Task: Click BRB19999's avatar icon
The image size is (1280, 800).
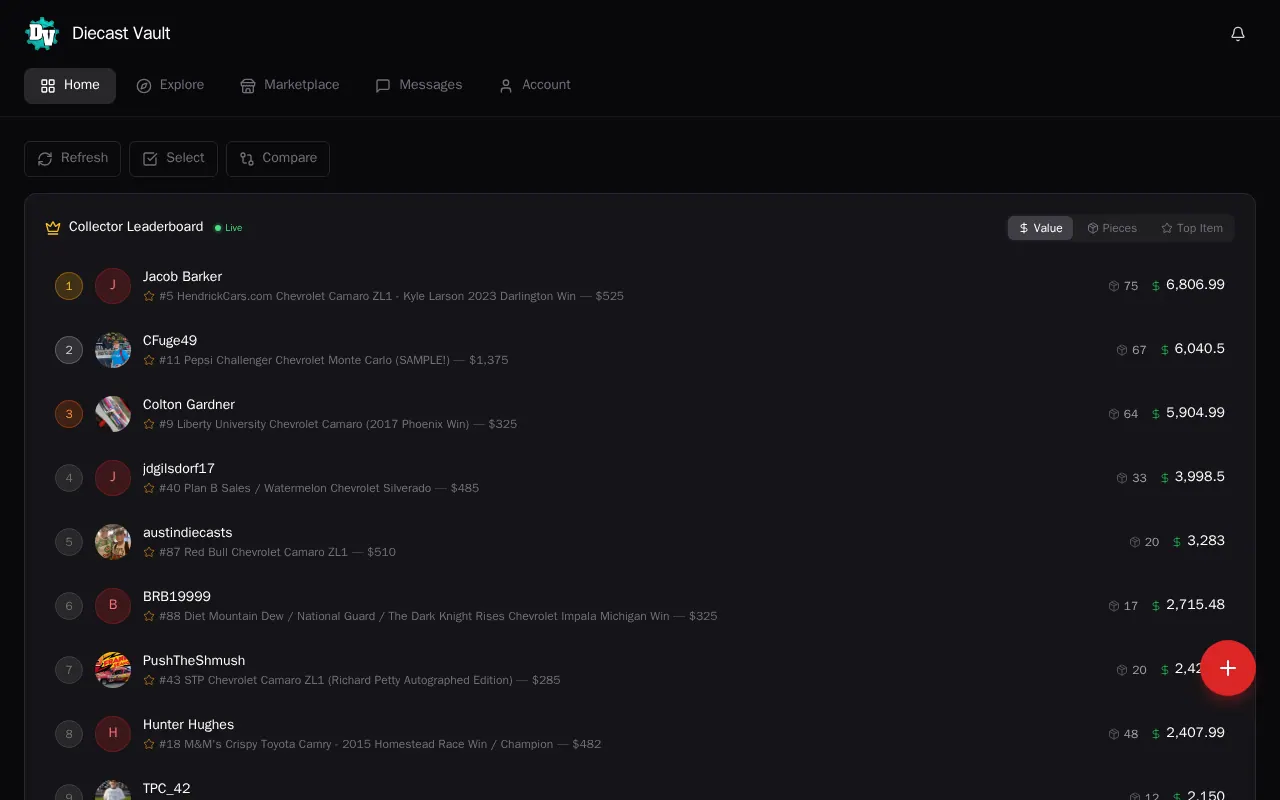Action: 113,606
